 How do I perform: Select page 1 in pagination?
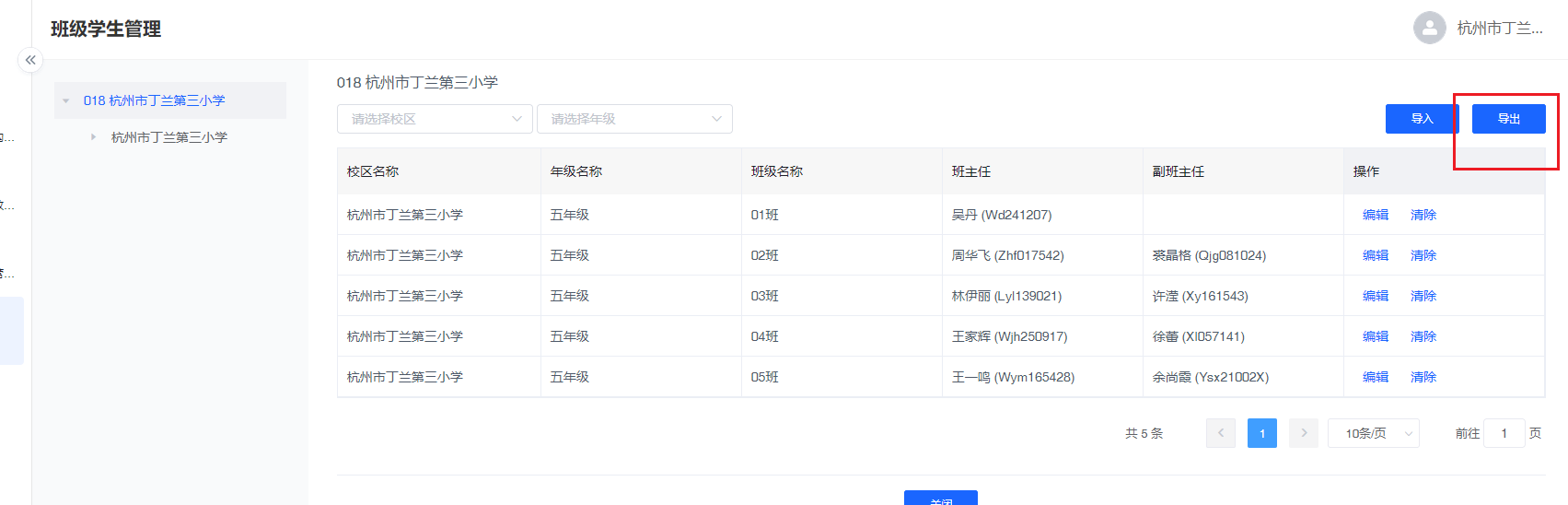[x=1261, y=433]
